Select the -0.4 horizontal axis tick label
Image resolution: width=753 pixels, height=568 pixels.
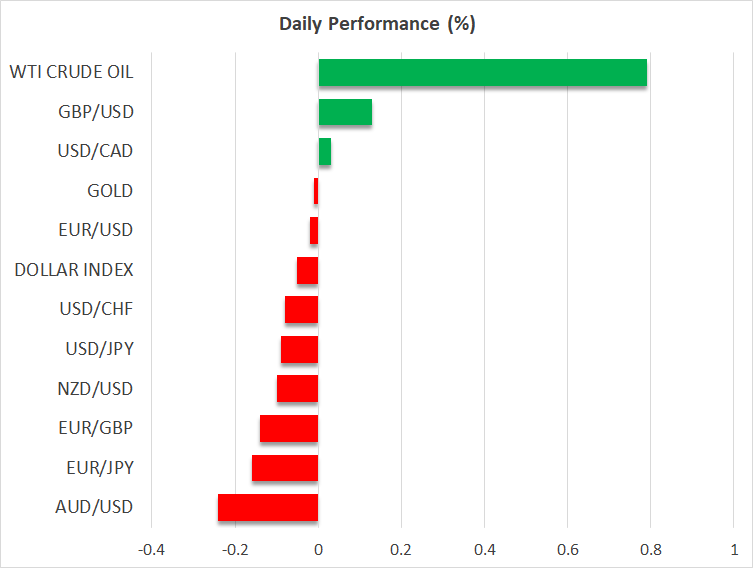pyautogui.click(x=152, y=549)
